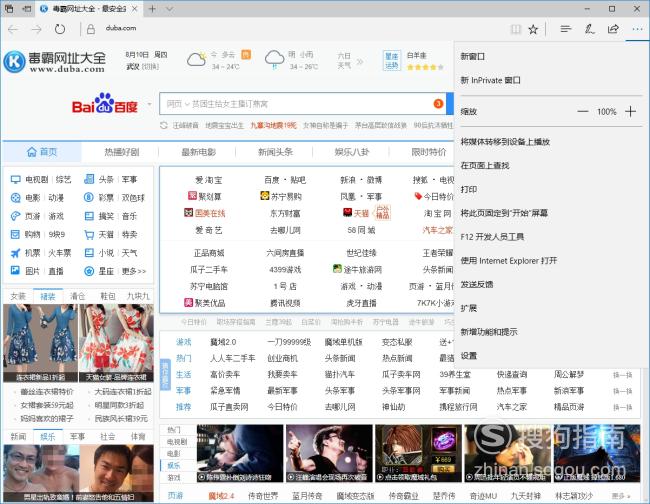Open reading view book icon
Viewport: 650px width, 504px height.
[x=516, y=29]
